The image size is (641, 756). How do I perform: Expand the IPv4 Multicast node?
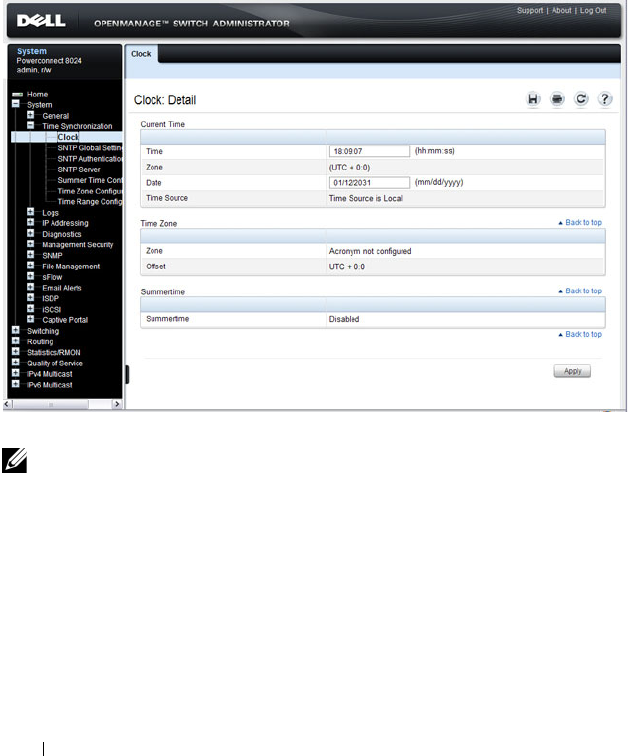click(15, 373)
